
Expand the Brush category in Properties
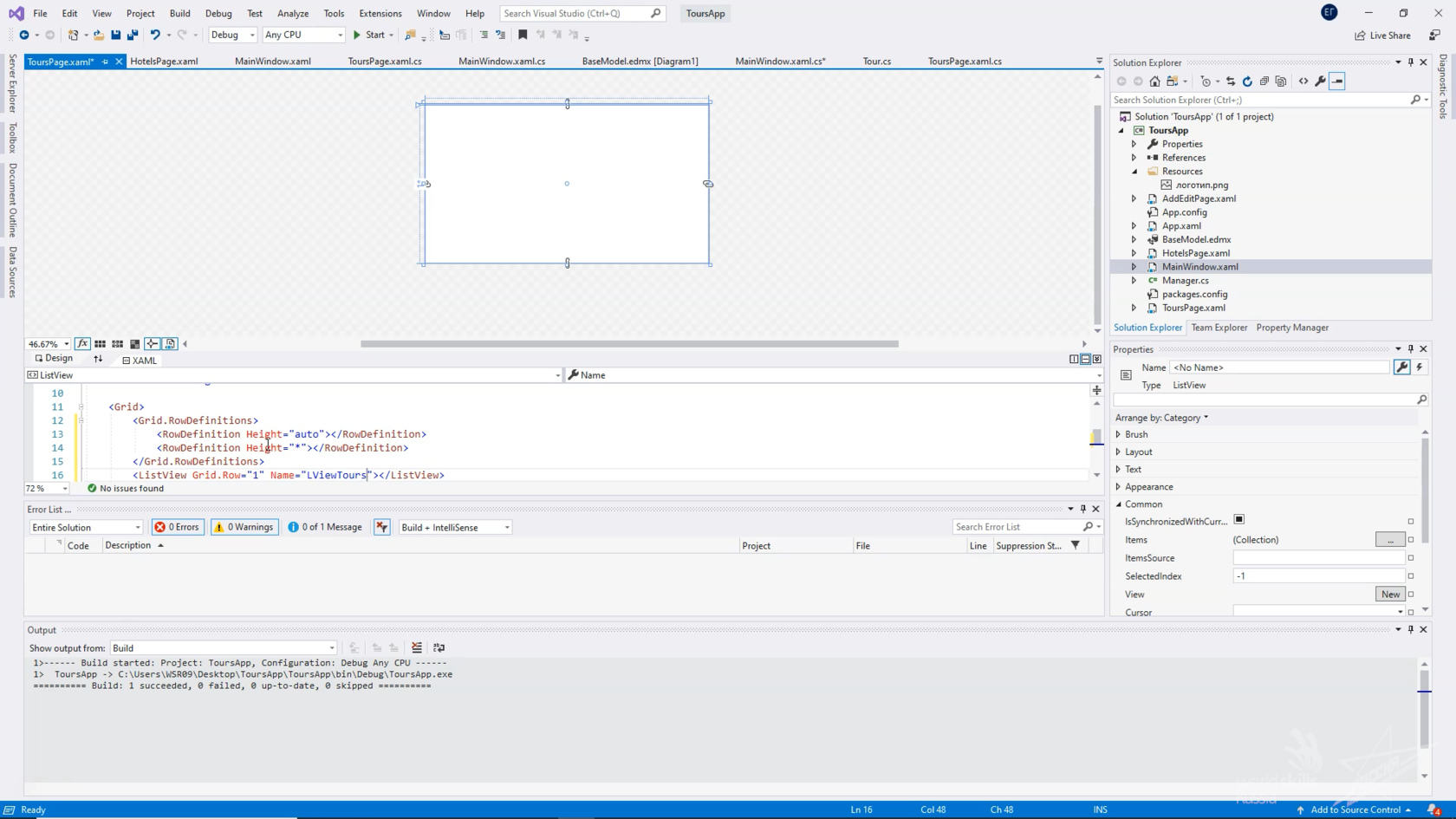click(x=1119, y=434)
